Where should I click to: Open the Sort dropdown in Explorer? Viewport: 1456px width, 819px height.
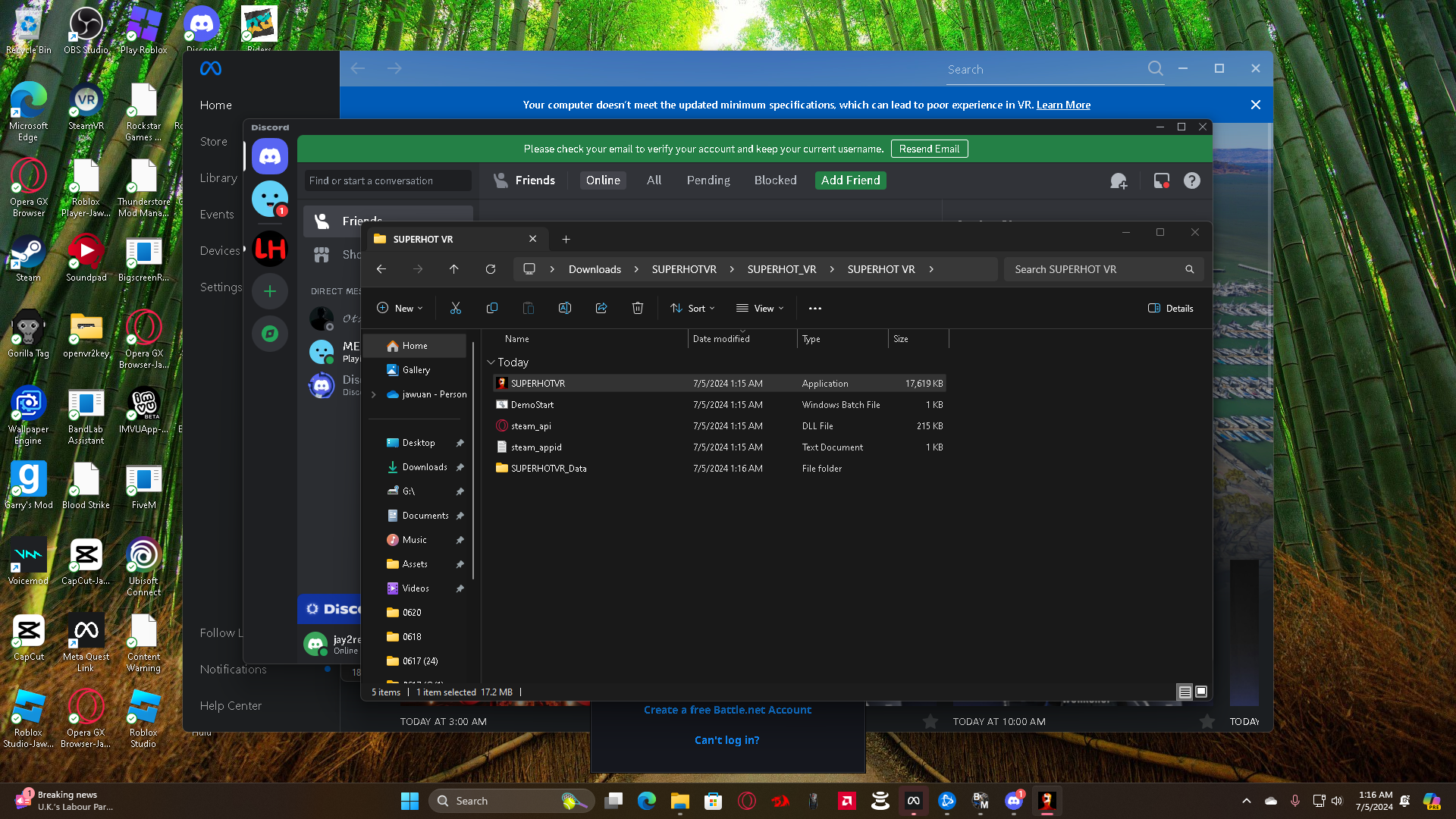pyautogui.click(x=692, y=308)
